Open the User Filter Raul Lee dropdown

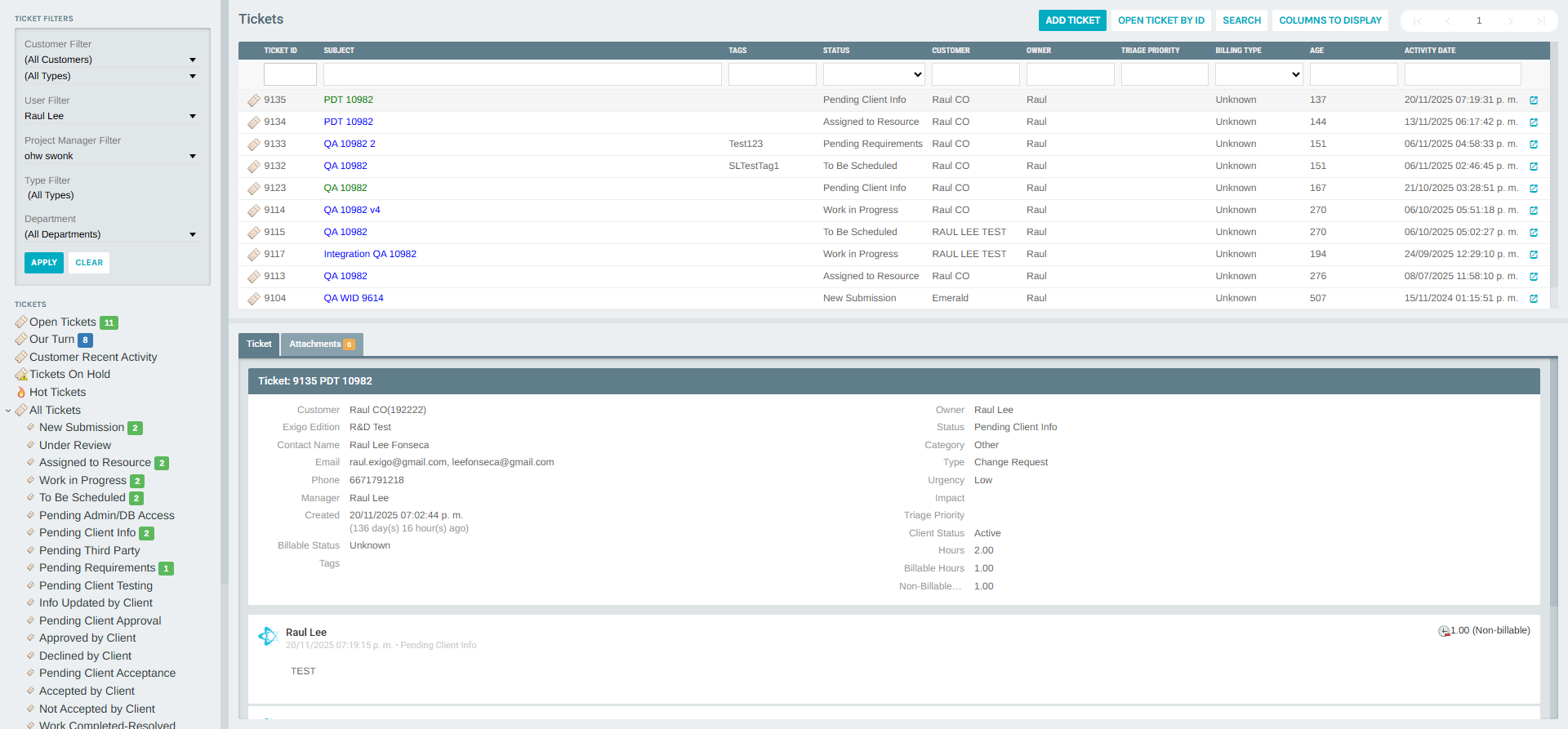pyautogui.click(x=110, y=116)
